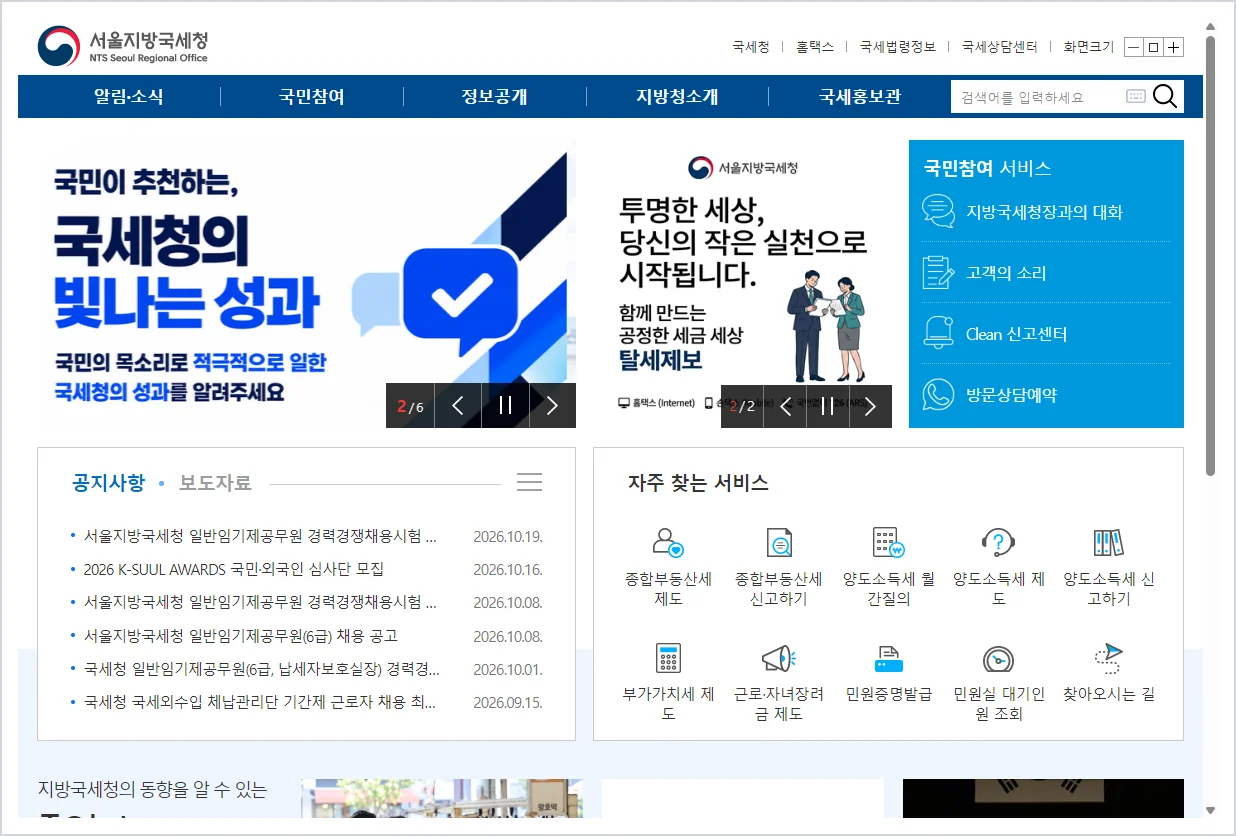
Task: Open 근로·자녀장려금 제도 megaphone icon
Action: 778,658
